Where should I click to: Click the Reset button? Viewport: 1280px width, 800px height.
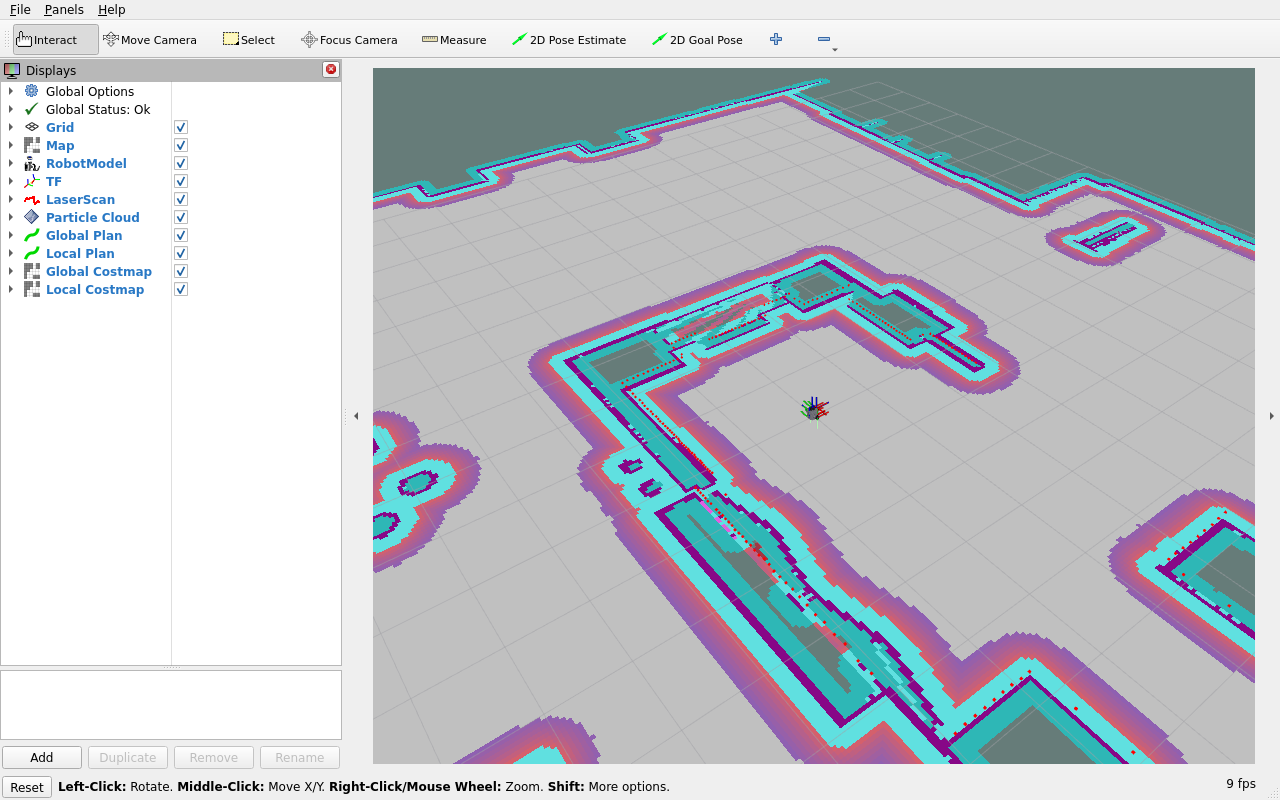27,787
